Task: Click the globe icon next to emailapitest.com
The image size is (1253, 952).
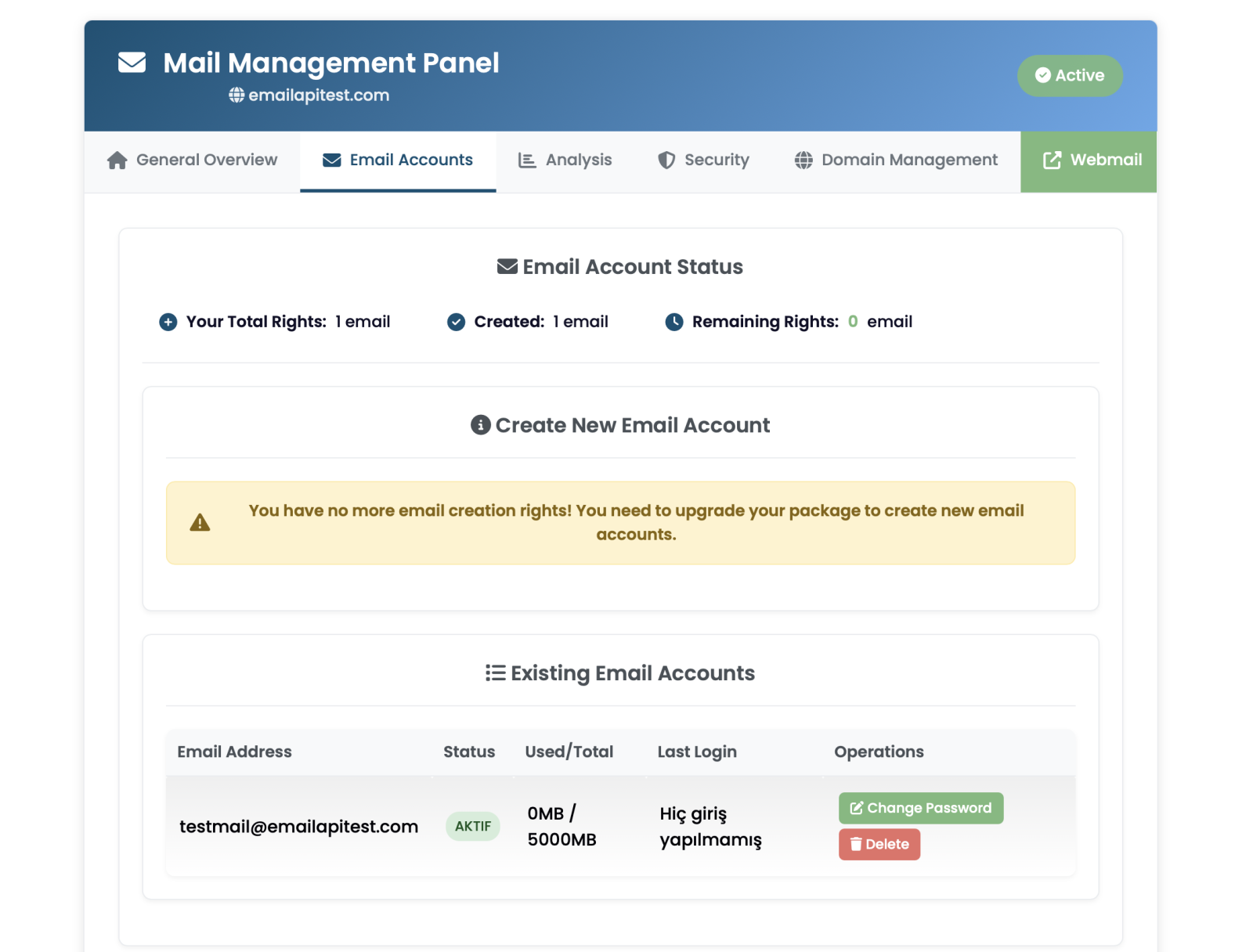Action: pyautogui.click(x=237, y=96)
